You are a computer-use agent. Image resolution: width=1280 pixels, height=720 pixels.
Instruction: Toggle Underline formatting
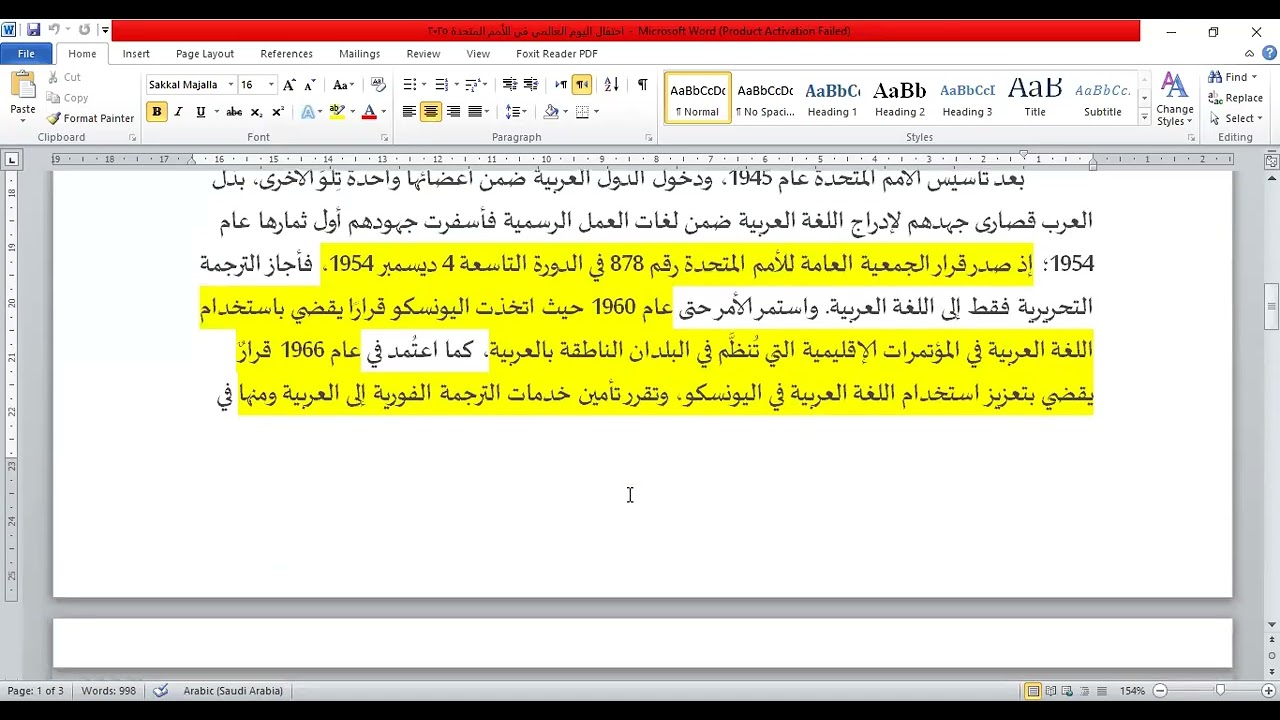(x=200, y=112)
